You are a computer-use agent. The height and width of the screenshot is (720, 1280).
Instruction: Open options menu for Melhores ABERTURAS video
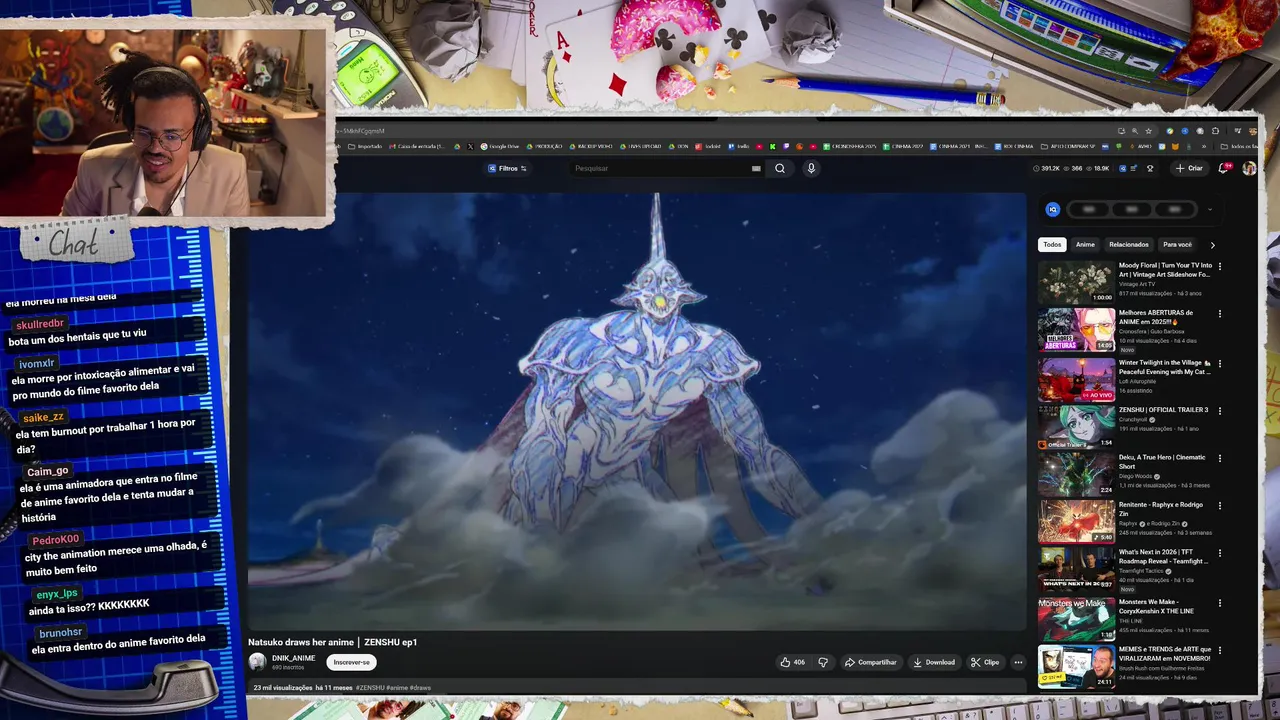coord(1220,314)
